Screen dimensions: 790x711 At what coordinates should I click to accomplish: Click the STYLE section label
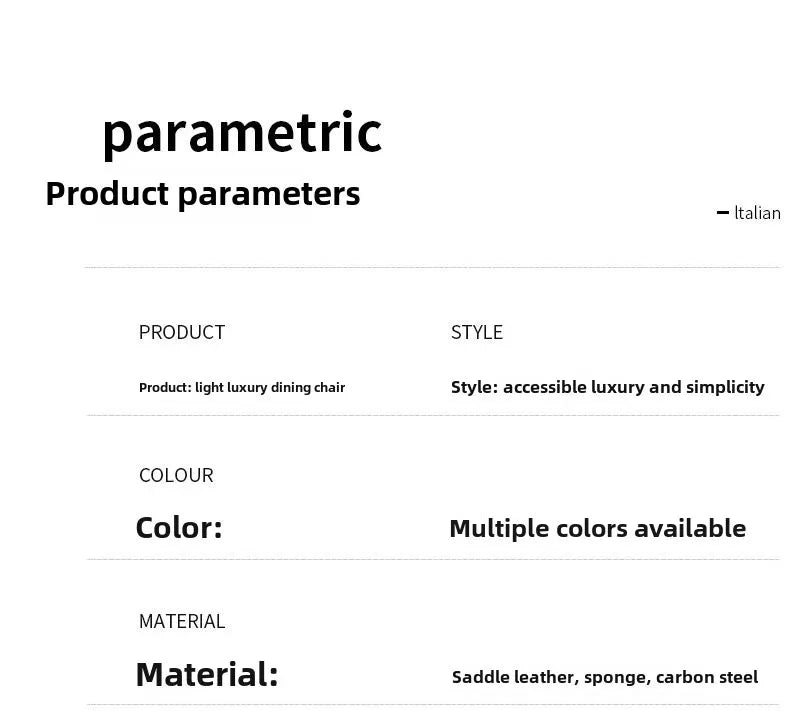(x=477, y=333)
